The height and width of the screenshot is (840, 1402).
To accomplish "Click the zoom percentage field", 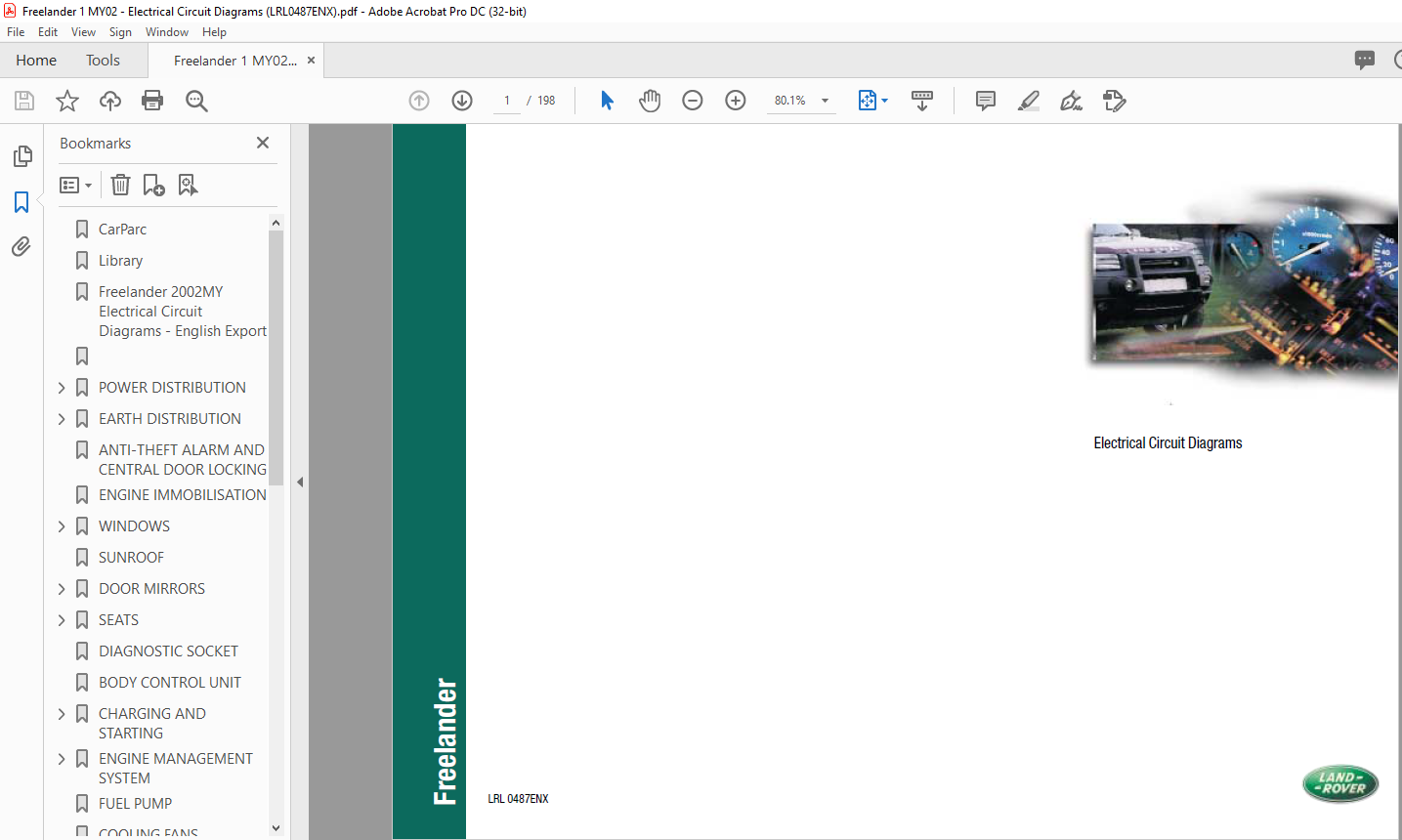I will pos(790,101).
